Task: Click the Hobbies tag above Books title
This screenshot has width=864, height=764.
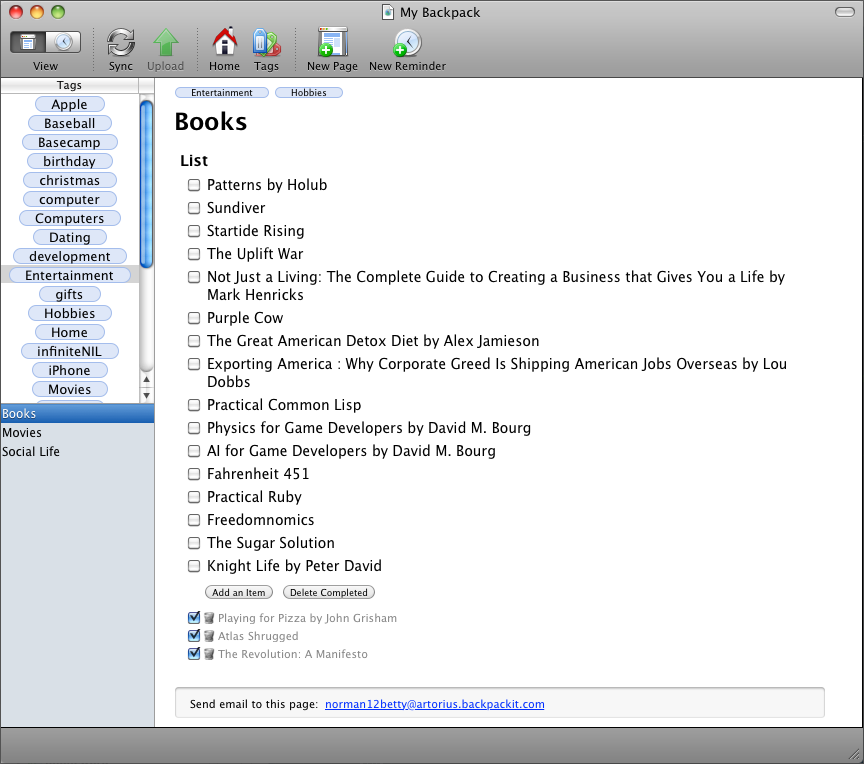Action: (x=309, y=93)
